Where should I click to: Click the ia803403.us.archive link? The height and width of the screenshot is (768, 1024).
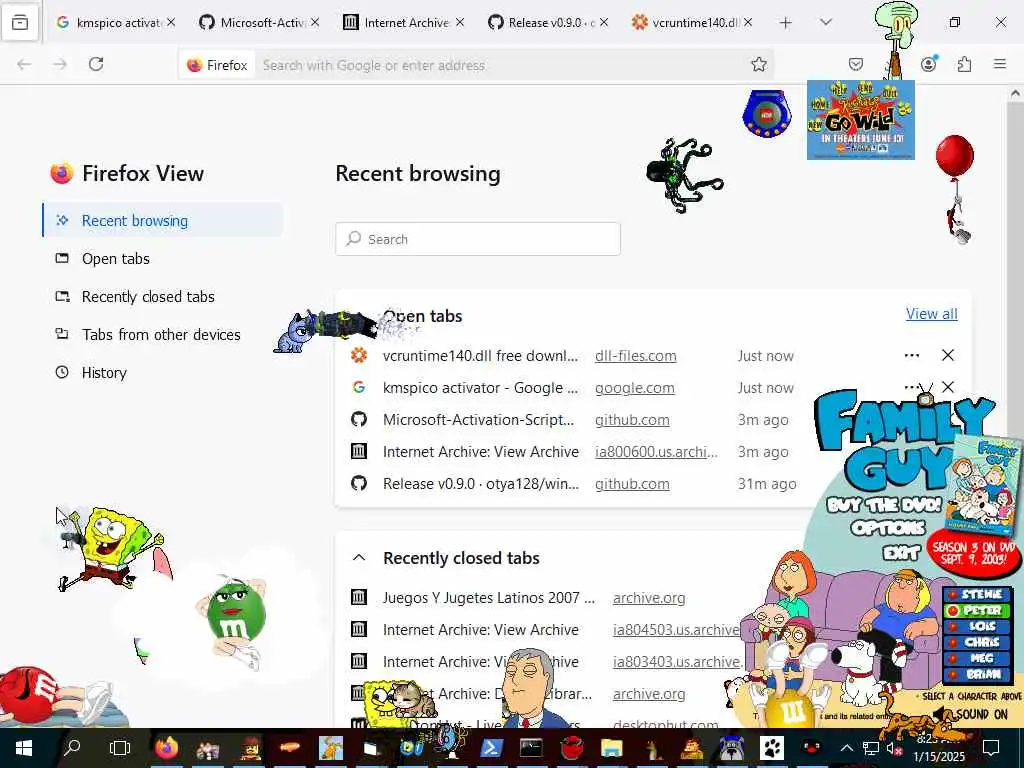click(x=677, y=662)
